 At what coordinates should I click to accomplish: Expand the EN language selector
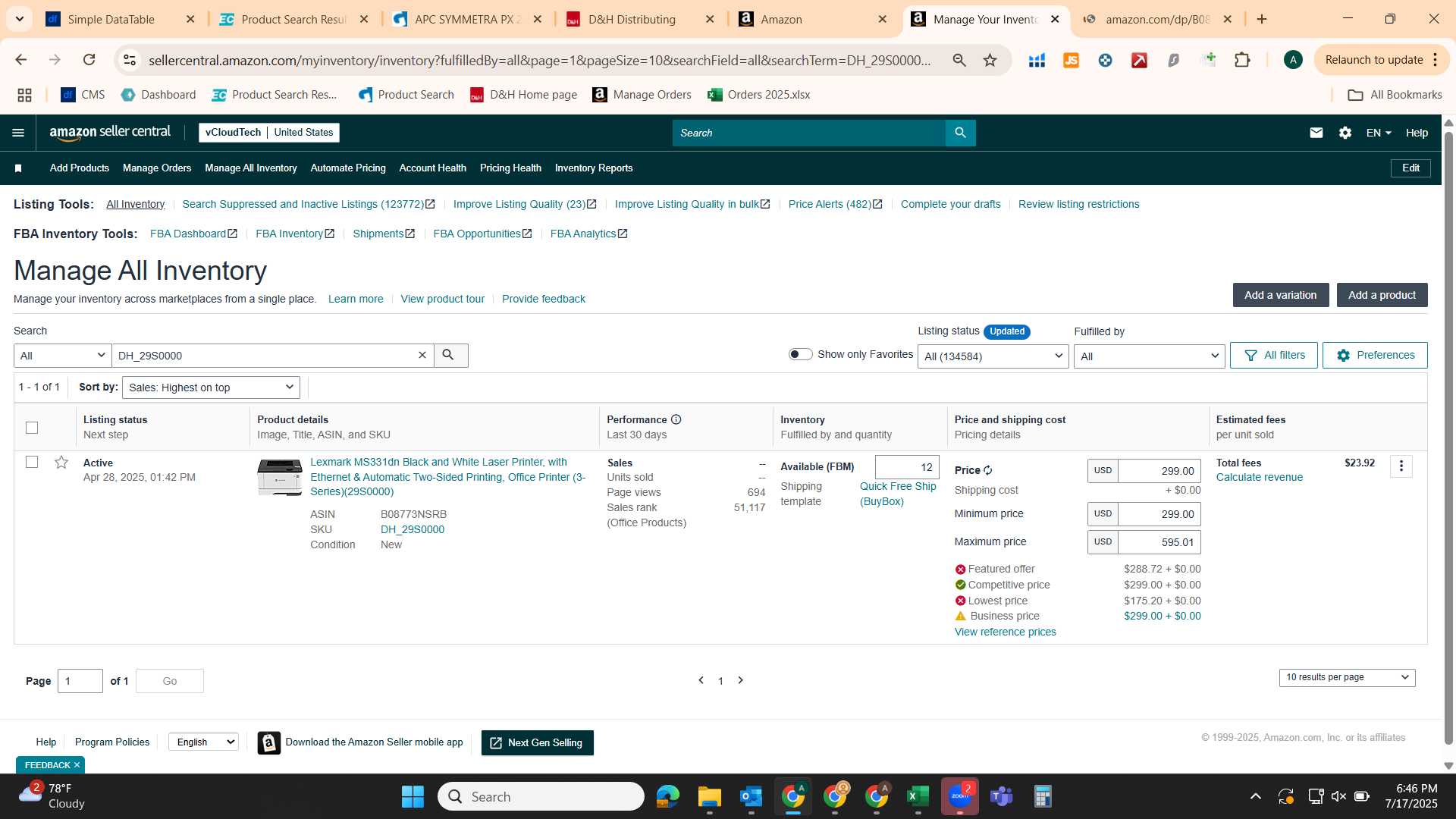point(1378,133)
